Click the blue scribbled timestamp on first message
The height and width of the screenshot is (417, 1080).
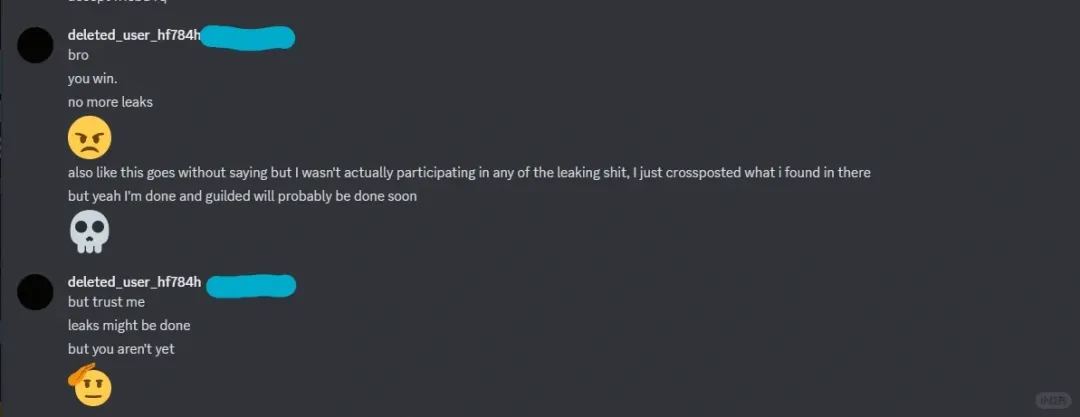[248, 37]
